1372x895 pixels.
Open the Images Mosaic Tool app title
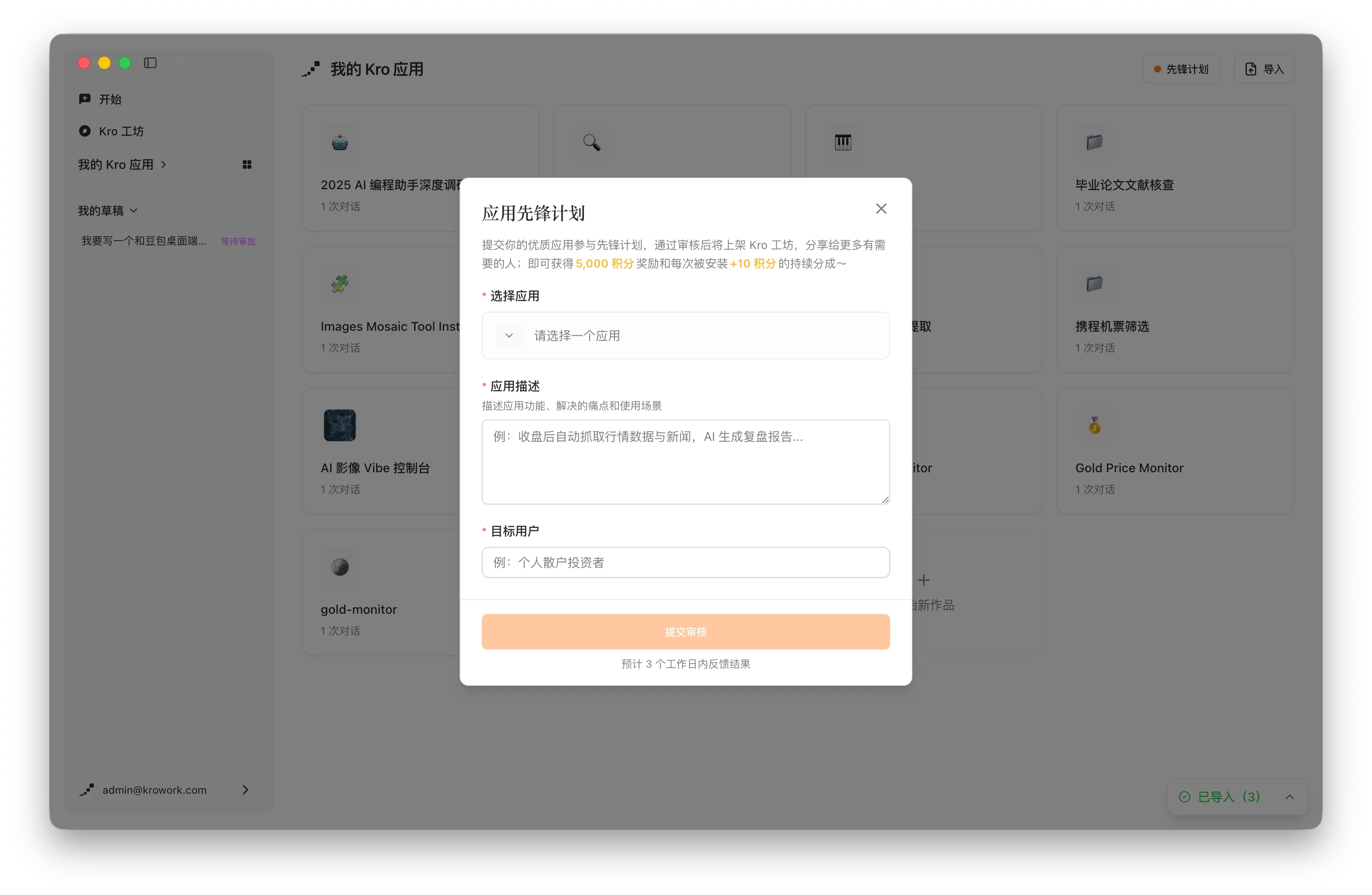coord(390,326)
